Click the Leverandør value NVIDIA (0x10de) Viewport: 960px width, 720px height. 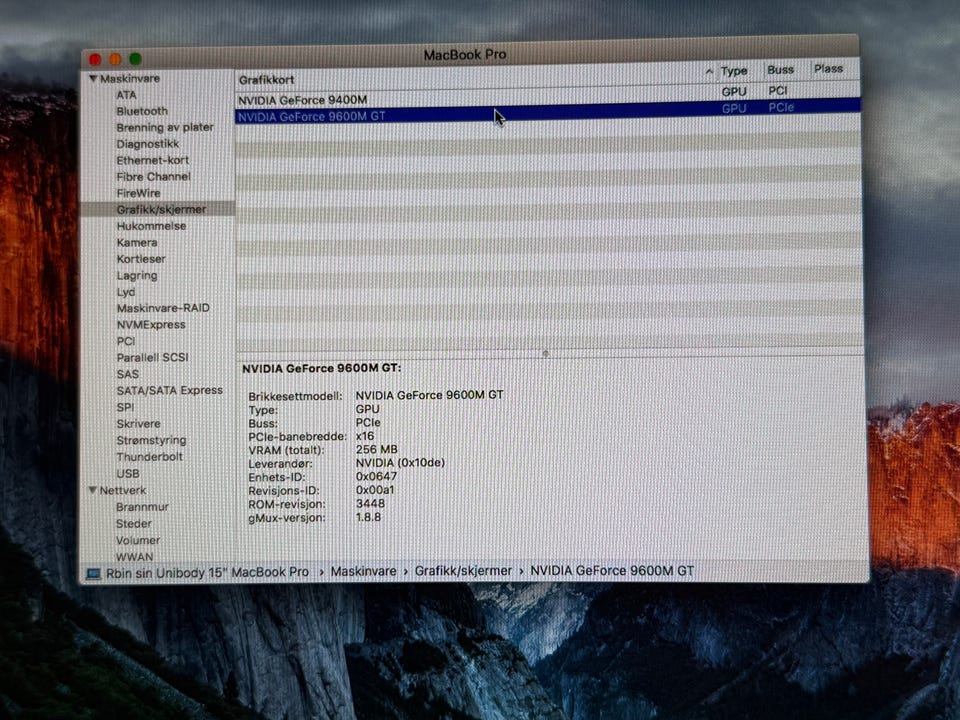point(400,463)
